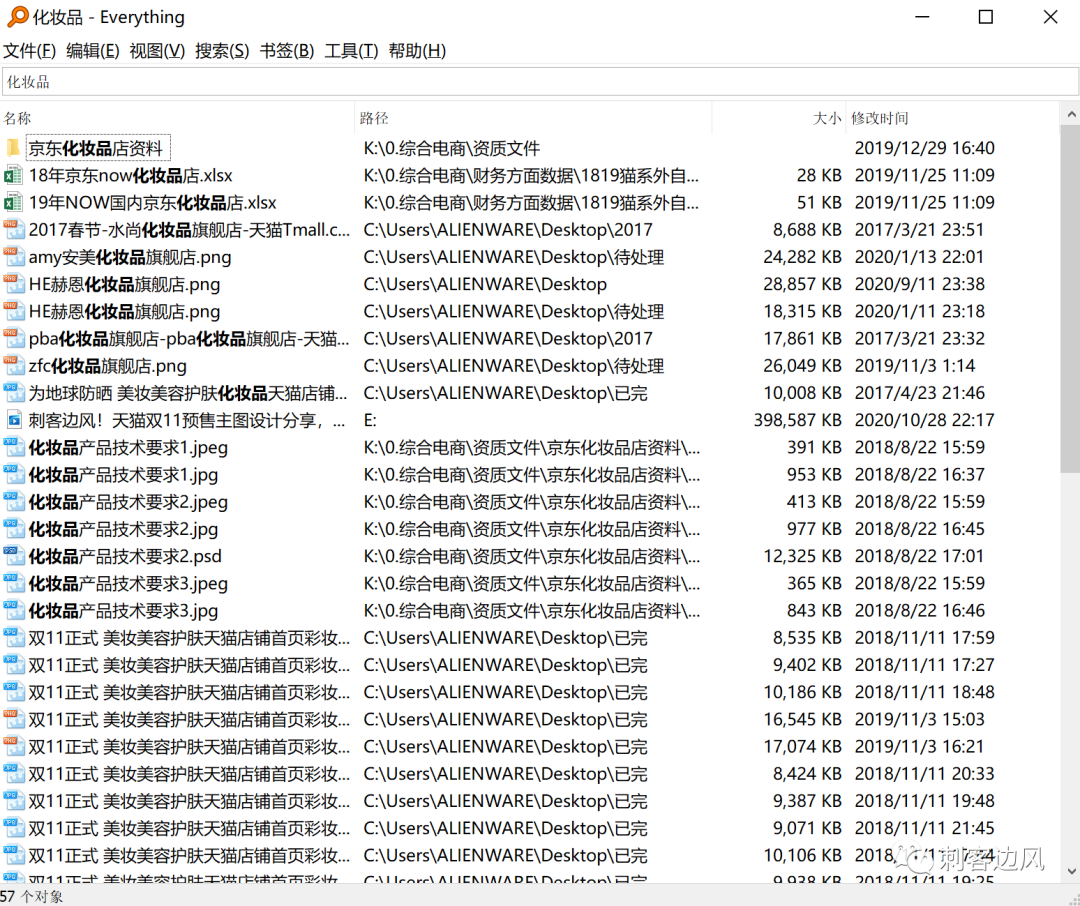This screenshot has width=1080, height=906.
Task: Click the PNG icon of HE赫恩化妆品旗舰店.png sized 18,315 KB
Action: tap(13, 311)
